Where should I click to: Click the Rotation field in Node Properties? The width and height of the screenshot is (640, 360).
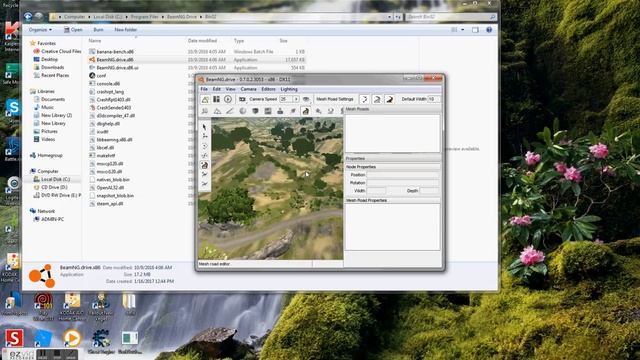tap(403, 183)
